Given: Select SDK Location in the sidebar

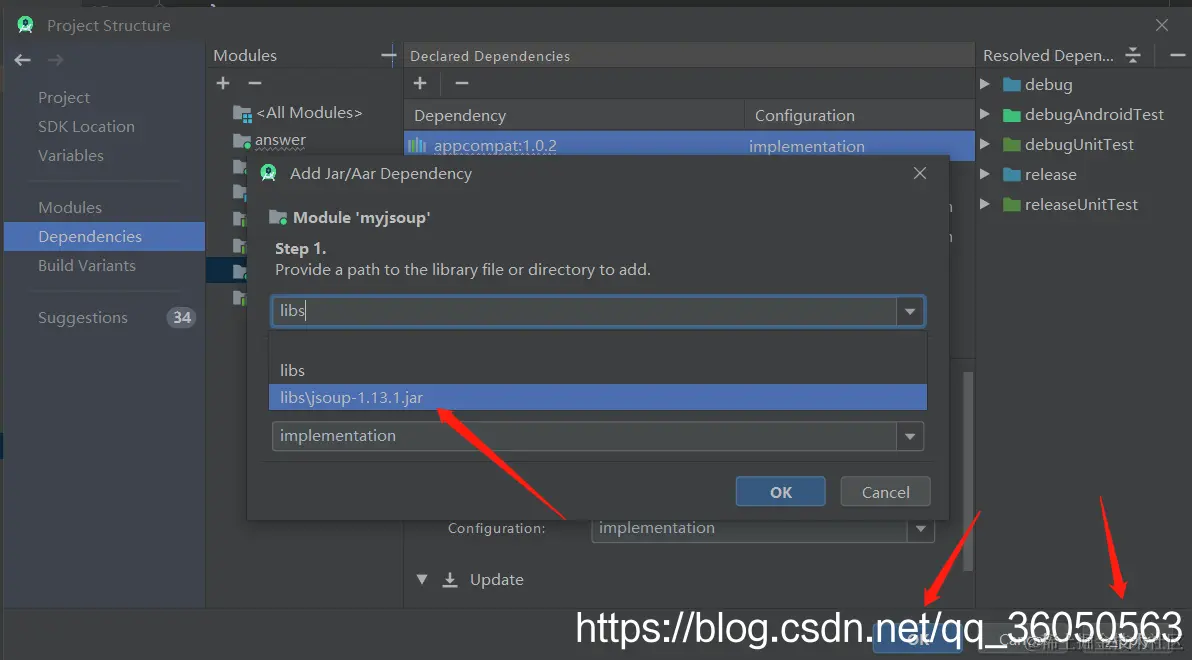Looking at the screenshot, I should tap(86, 126).
